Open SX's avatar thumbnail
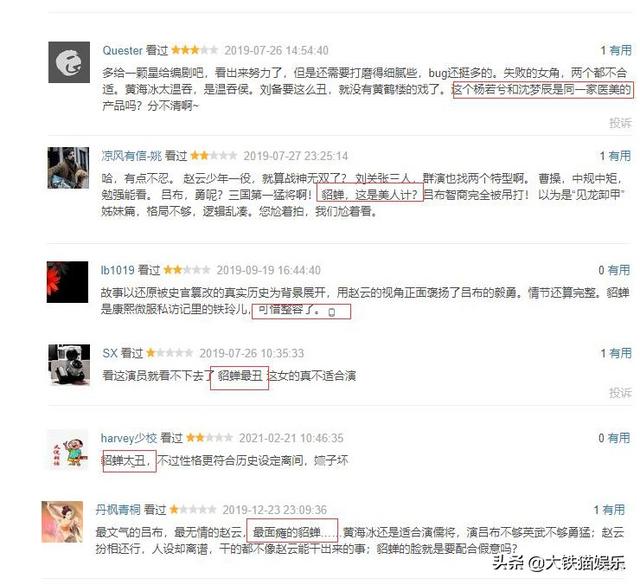The height and width of the screenshot is (585, 640). tap(69, 365)
